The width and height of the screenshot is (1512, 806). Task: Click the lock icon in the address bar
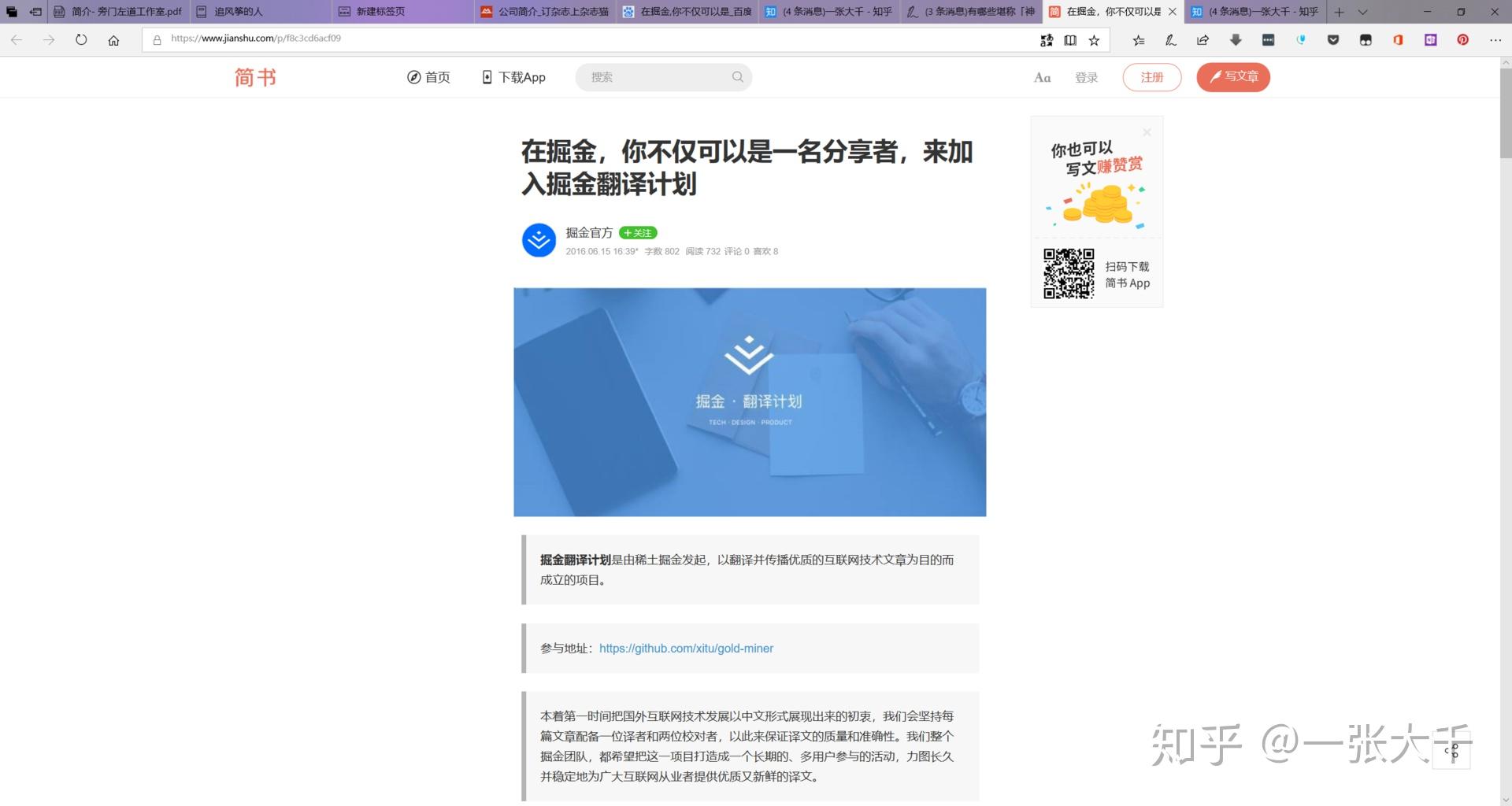(x=157, y=39)
